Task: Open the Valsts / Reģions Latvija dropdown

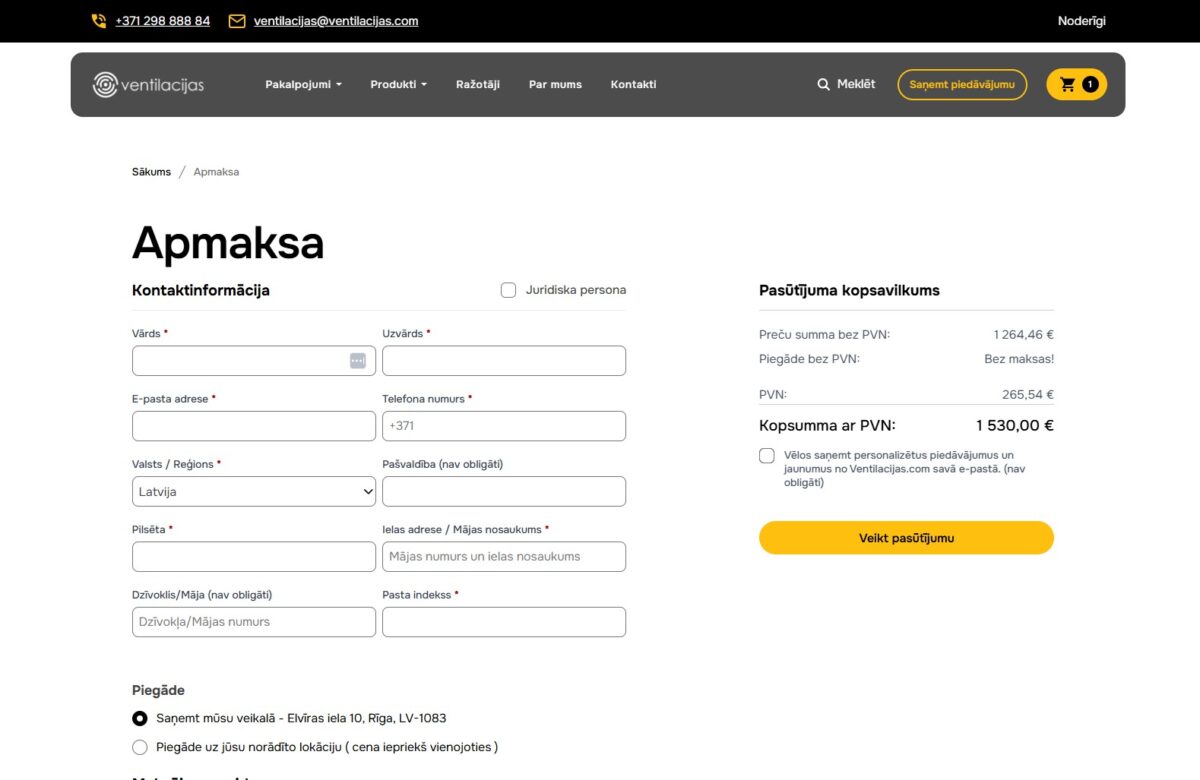Action: coord(254,491)
